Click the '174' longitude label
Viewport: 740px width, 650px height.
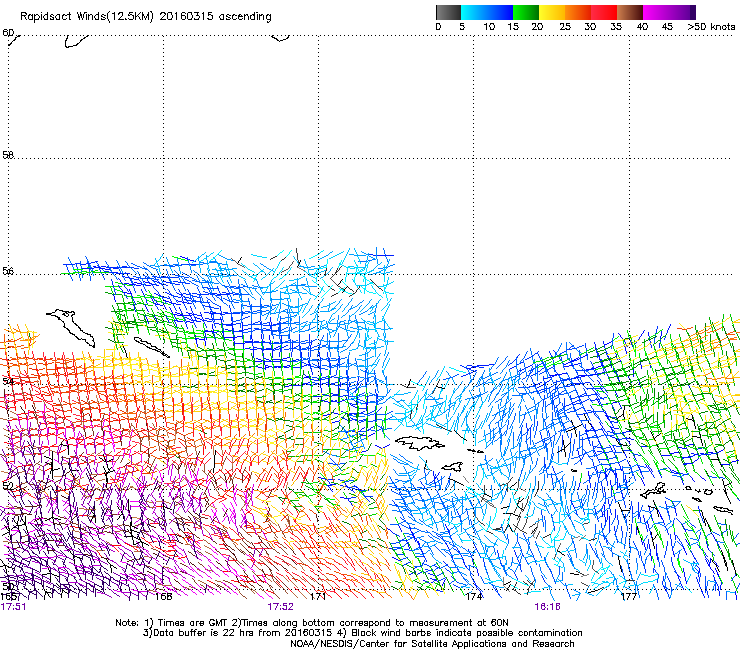pos(474,597)
